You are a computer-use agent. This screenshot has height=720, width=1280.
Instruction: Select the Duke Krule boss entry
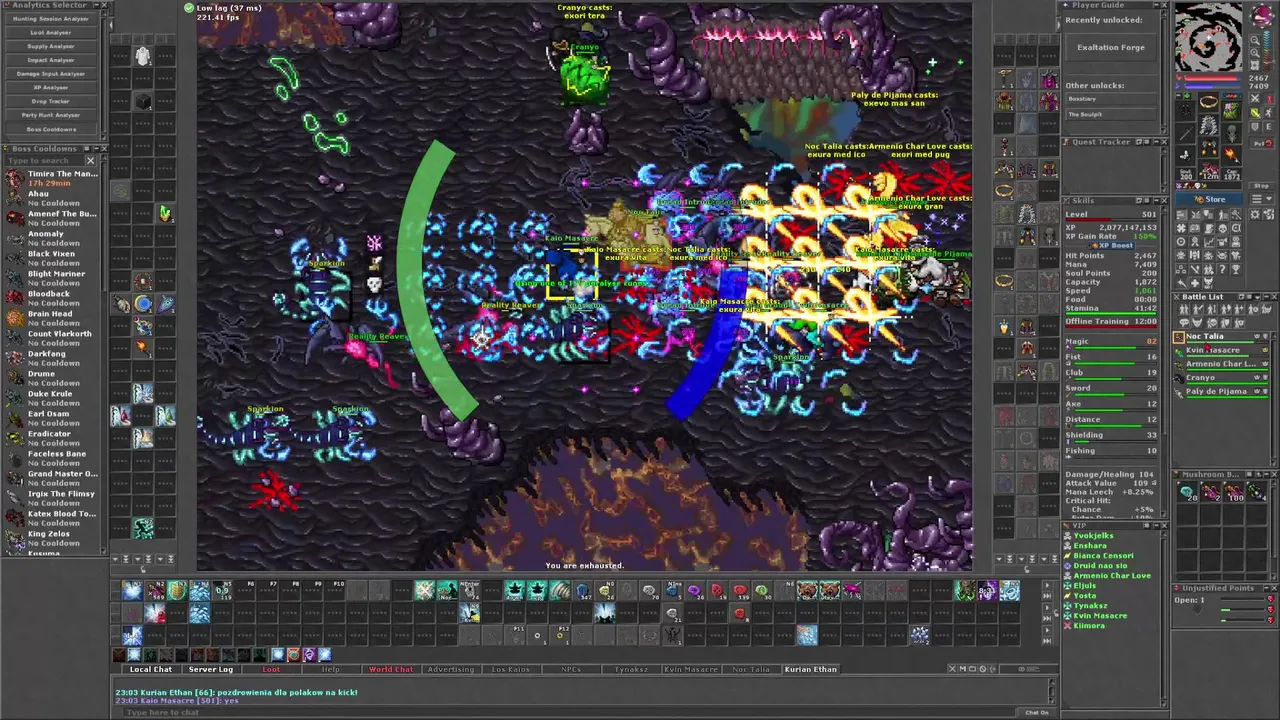tap(52, 398)
